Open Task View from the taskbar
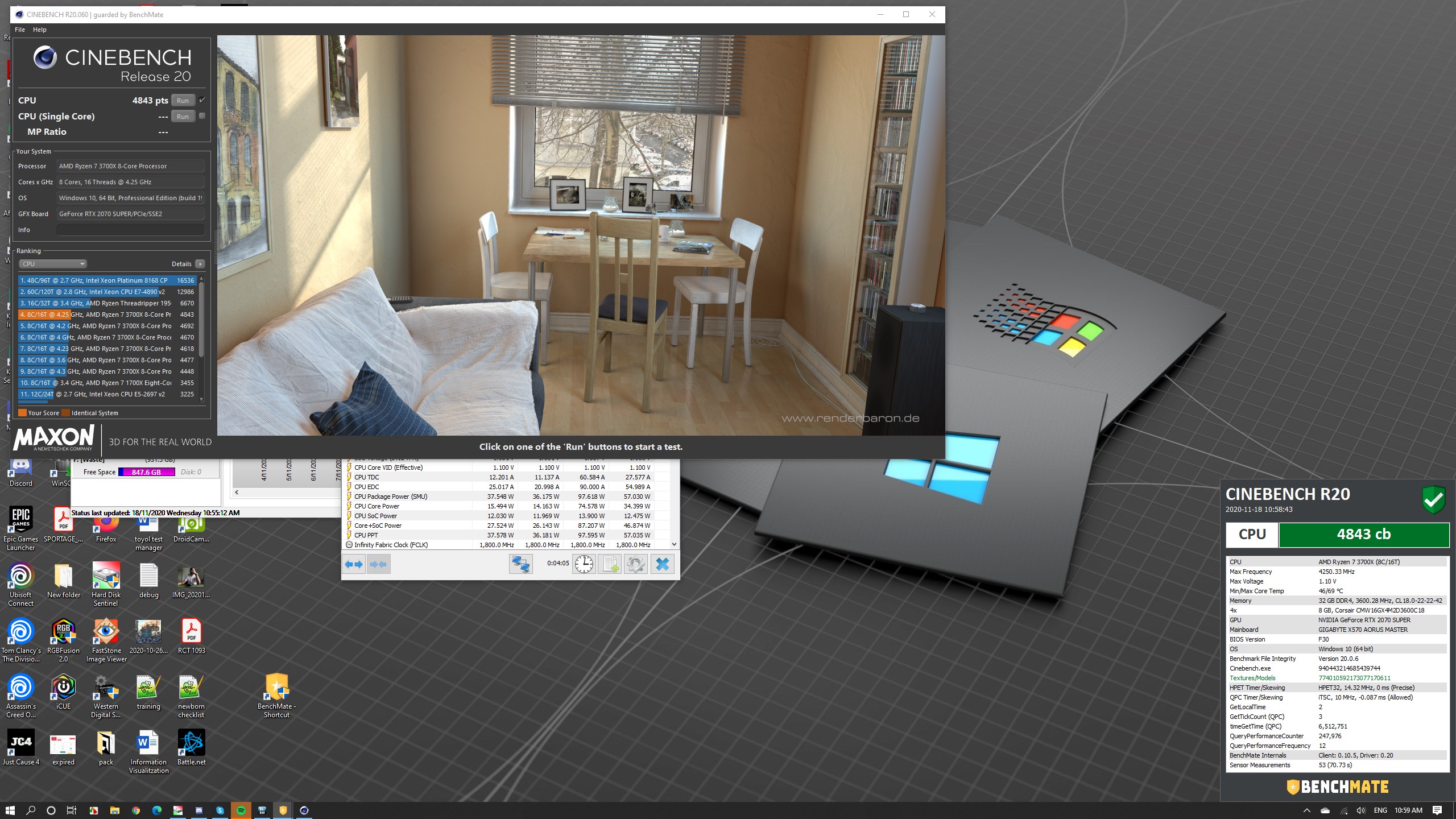Image resolution: width=1456 pixels, height=819 pixels. click(x=72, y=810)
